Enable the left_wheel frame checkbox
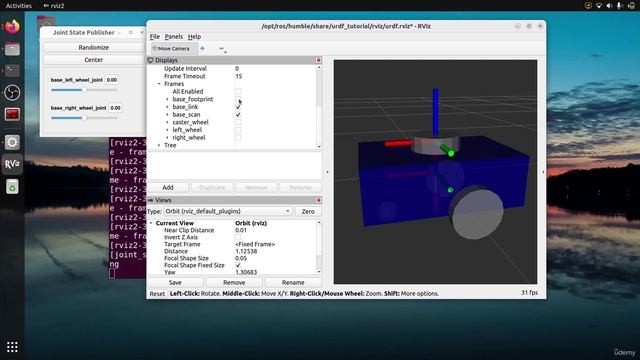 click(238, 130)
